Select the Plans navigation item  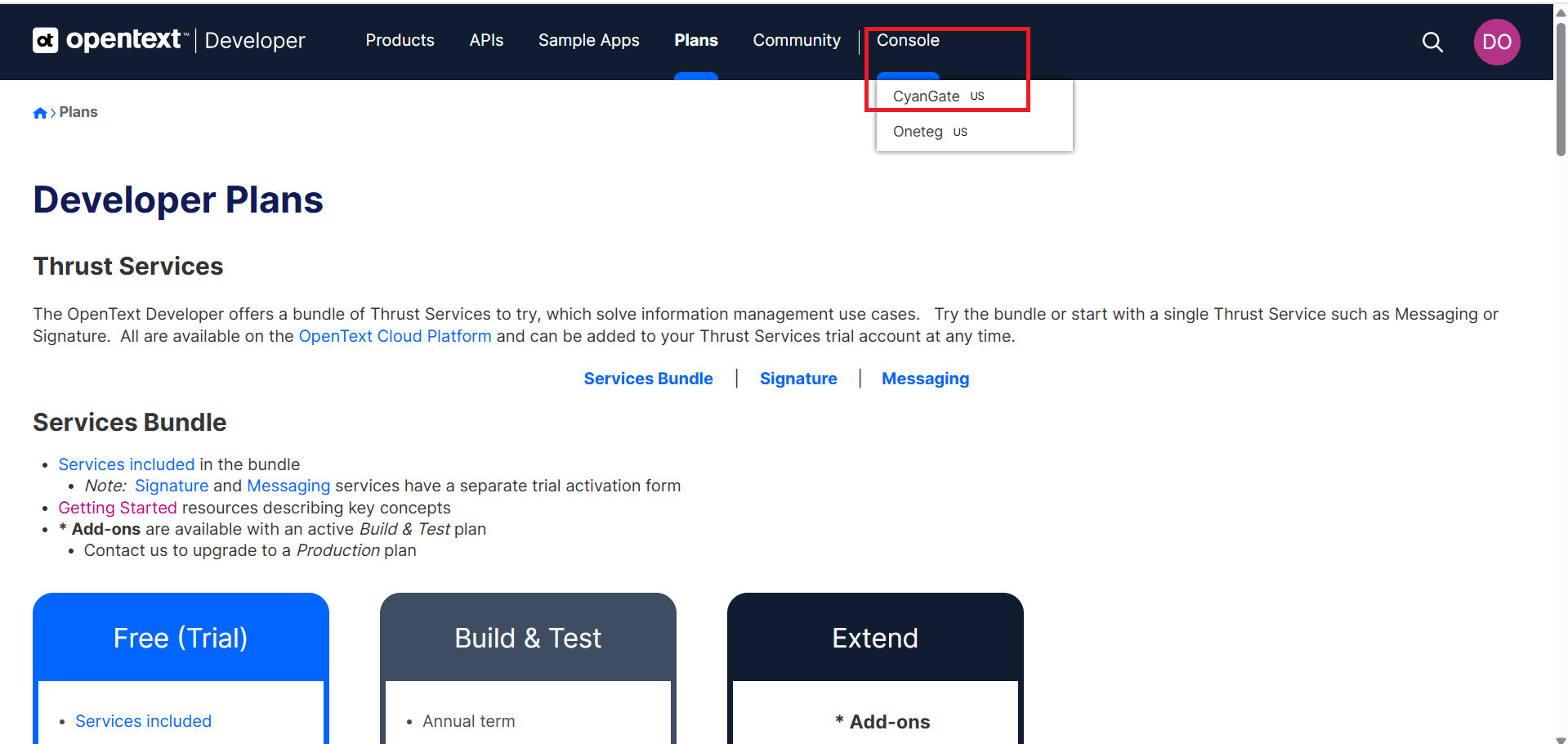pyautogui.click(x=695, y=40)
